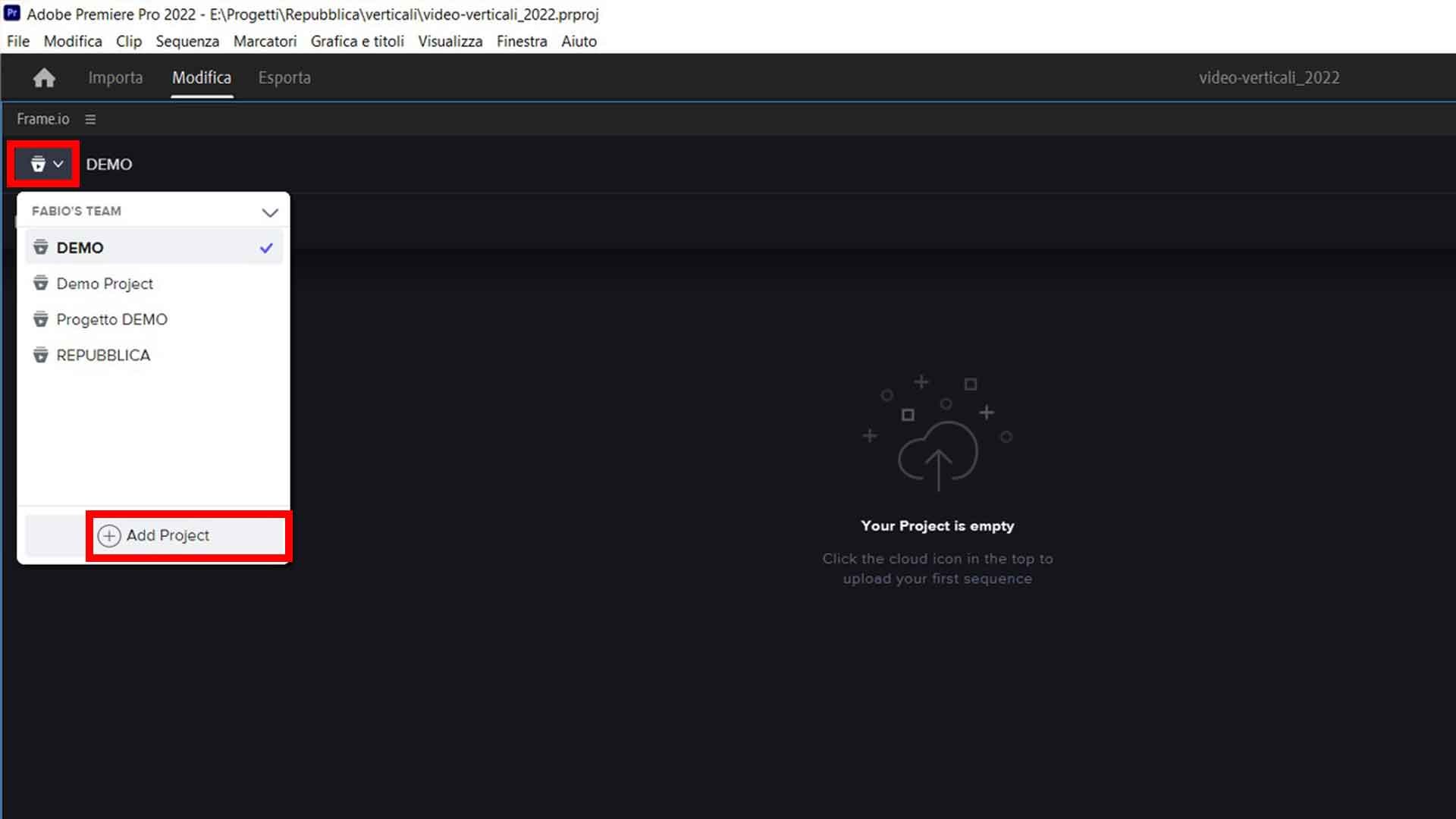Image resolution: width=1456 pixels, height=819 pixels.
Task: Click the checkmark on the DEMO project
Action: click(266, 248)
